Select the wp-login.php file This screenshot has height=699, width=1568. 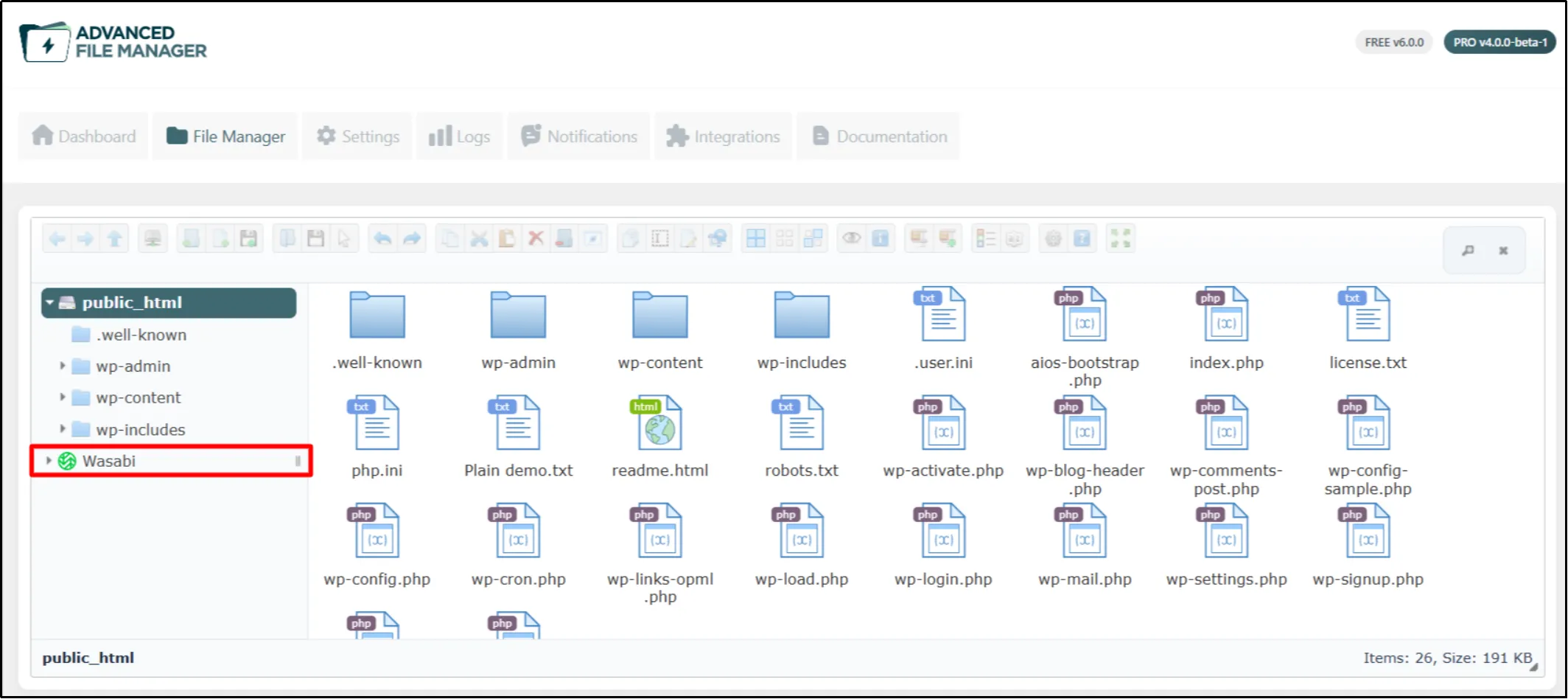point(943,546)
